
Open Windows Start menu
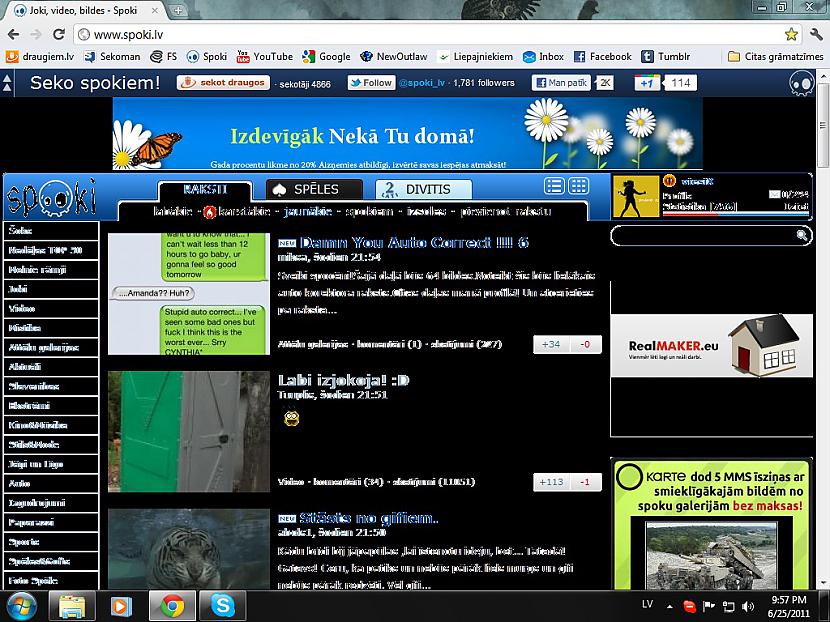coord(20,607)
